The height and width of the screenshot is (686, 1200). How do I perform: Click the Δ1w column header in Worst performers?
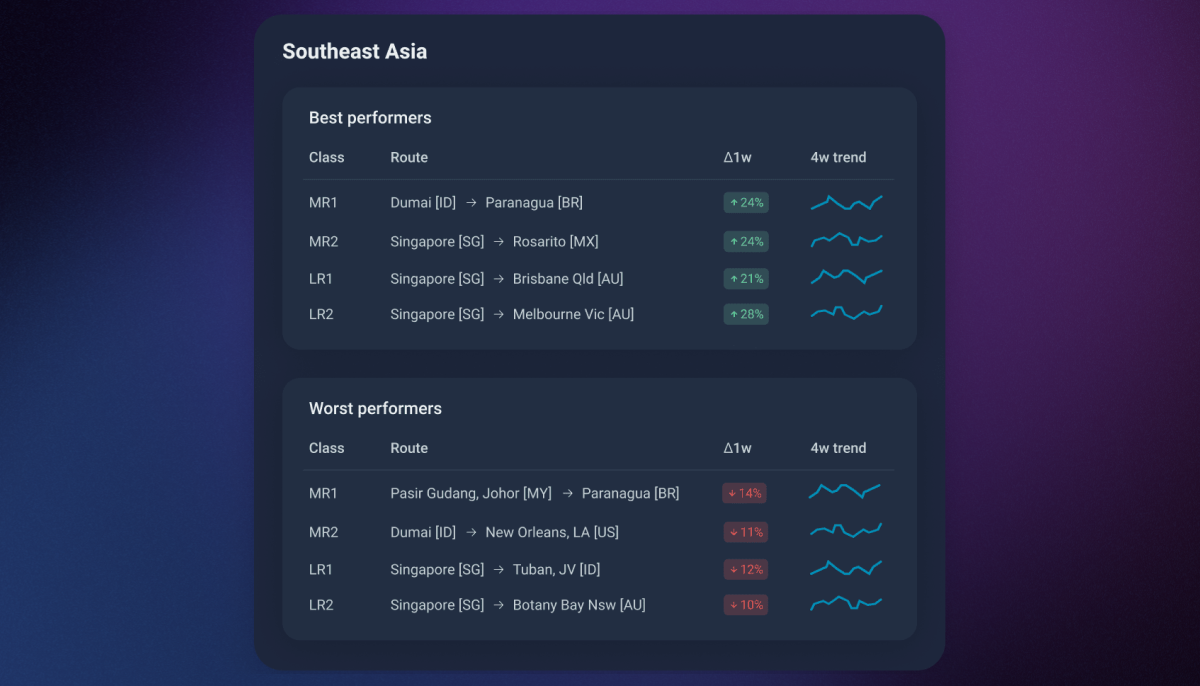click(x=737, y=449)
